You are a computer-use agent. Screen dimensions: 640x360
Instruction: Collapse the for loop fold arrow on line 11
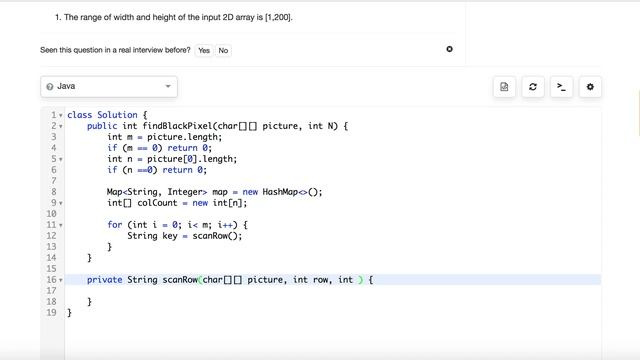[x=61, y=225]
